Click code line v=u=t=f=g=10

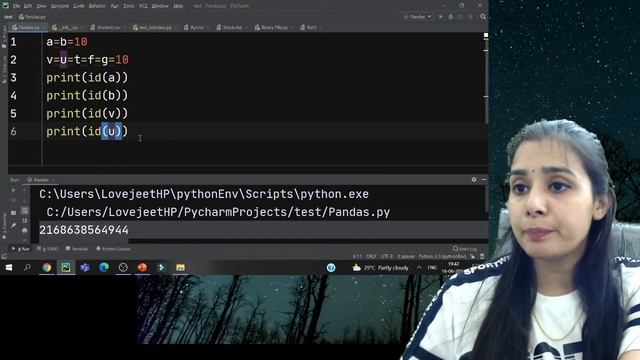[x=87, y=60]
